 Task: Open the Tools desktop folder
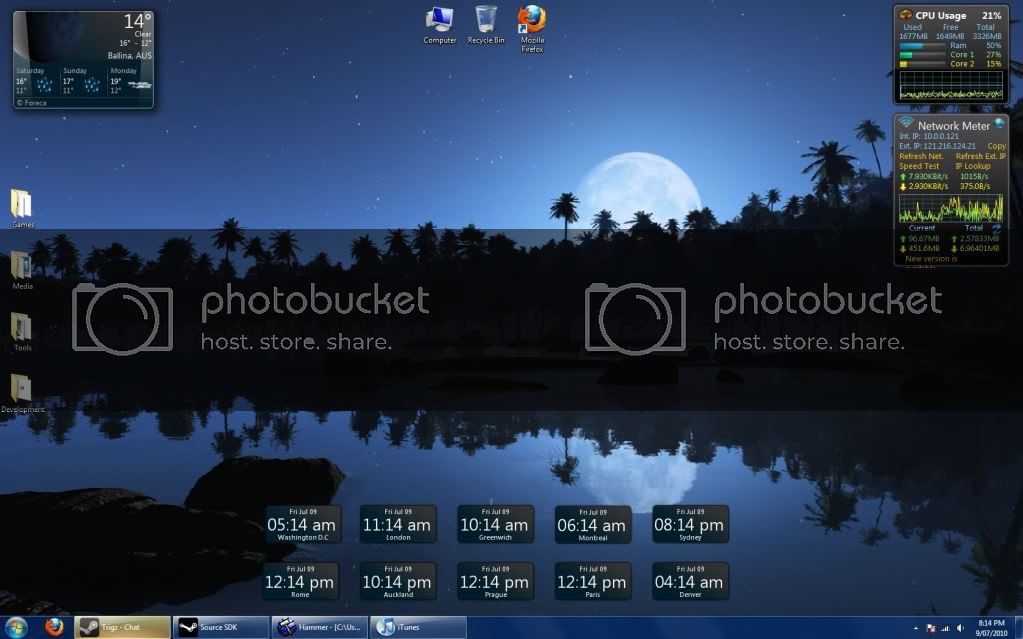[x=21, y=328]
